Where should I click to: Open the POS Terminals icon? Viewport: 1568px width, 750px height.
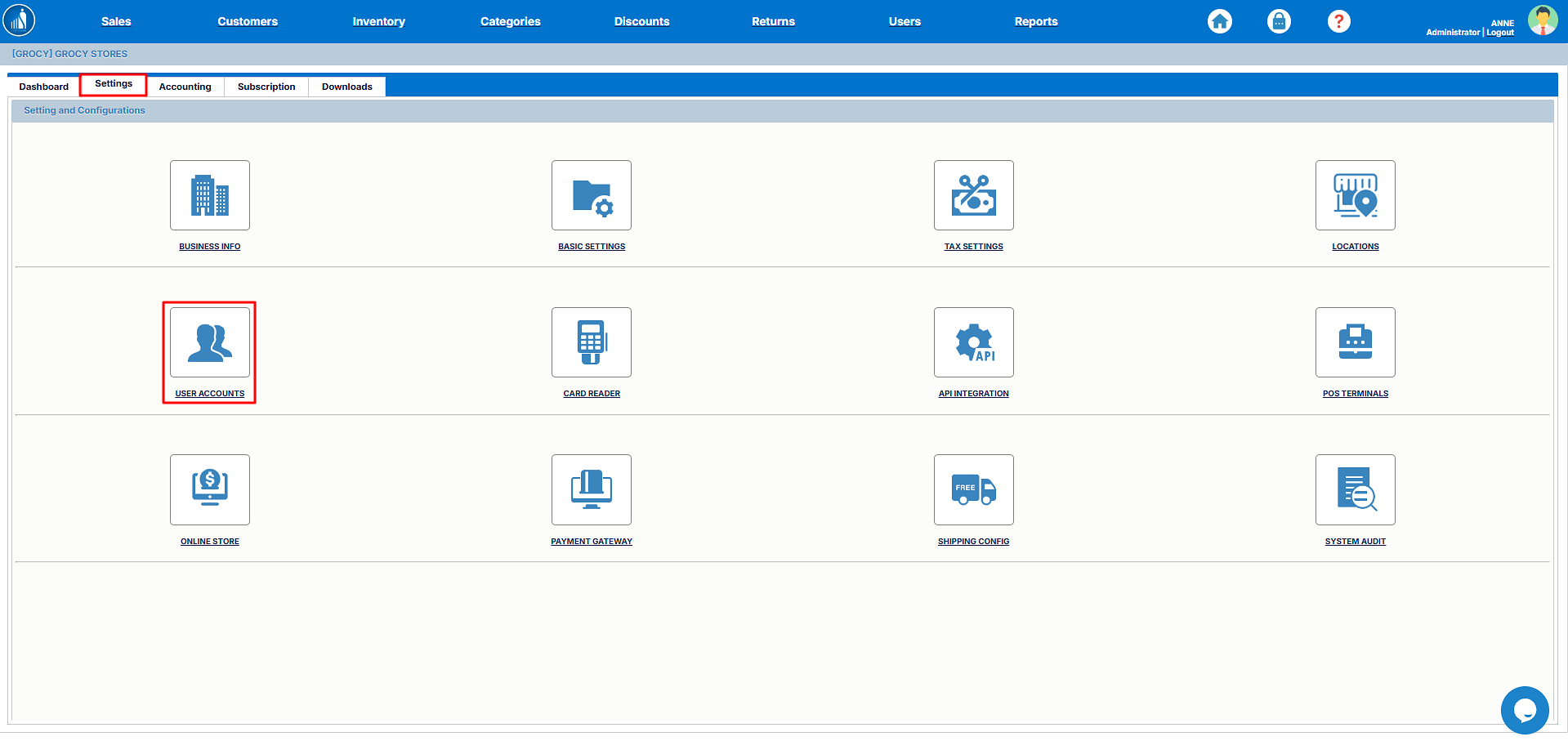point(1355,342)
